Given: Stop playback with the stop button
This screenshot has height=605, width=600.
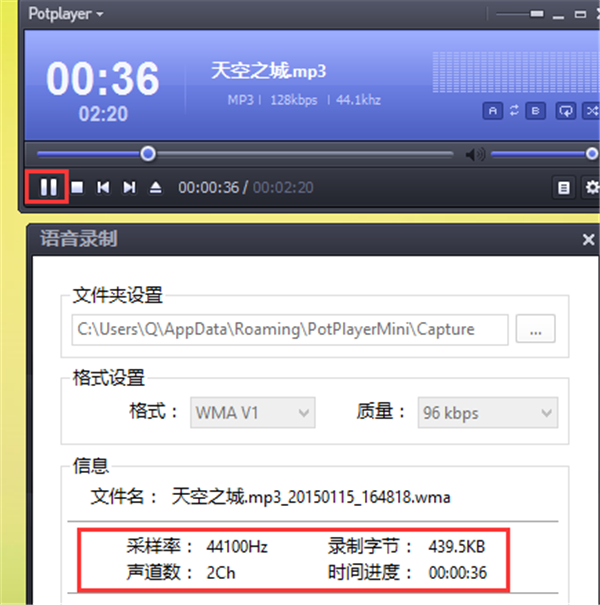Looking at the screenshot, I should pyautogui.click(x=77, y=187).
